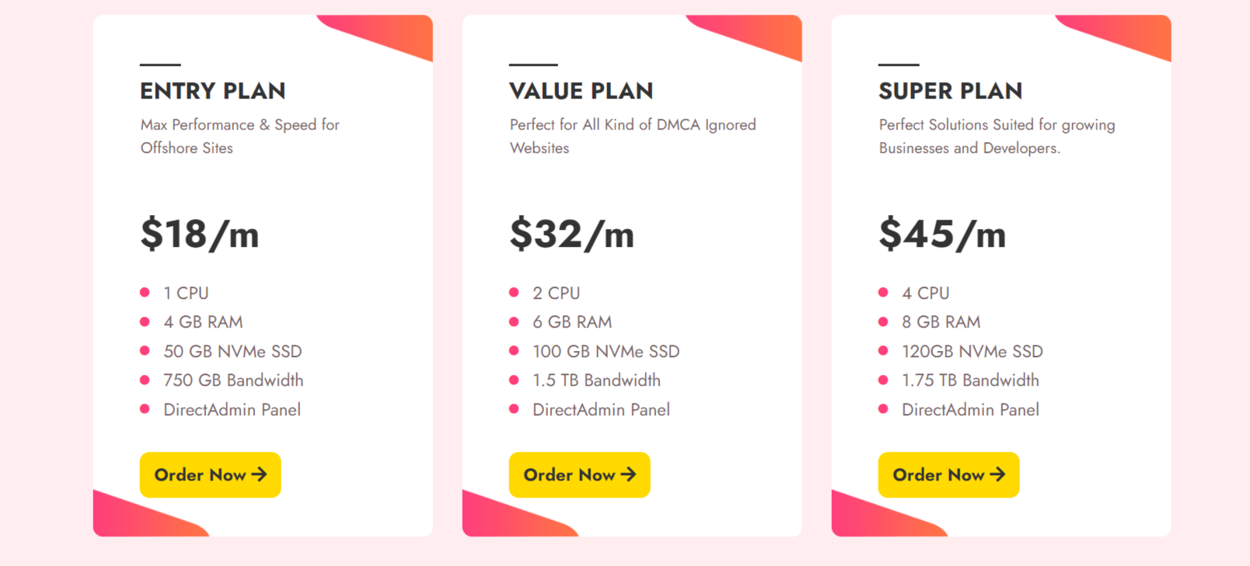
Task: Click Order Now for the Super Plan
Action: pyautogui.click(x=948, y=475)
